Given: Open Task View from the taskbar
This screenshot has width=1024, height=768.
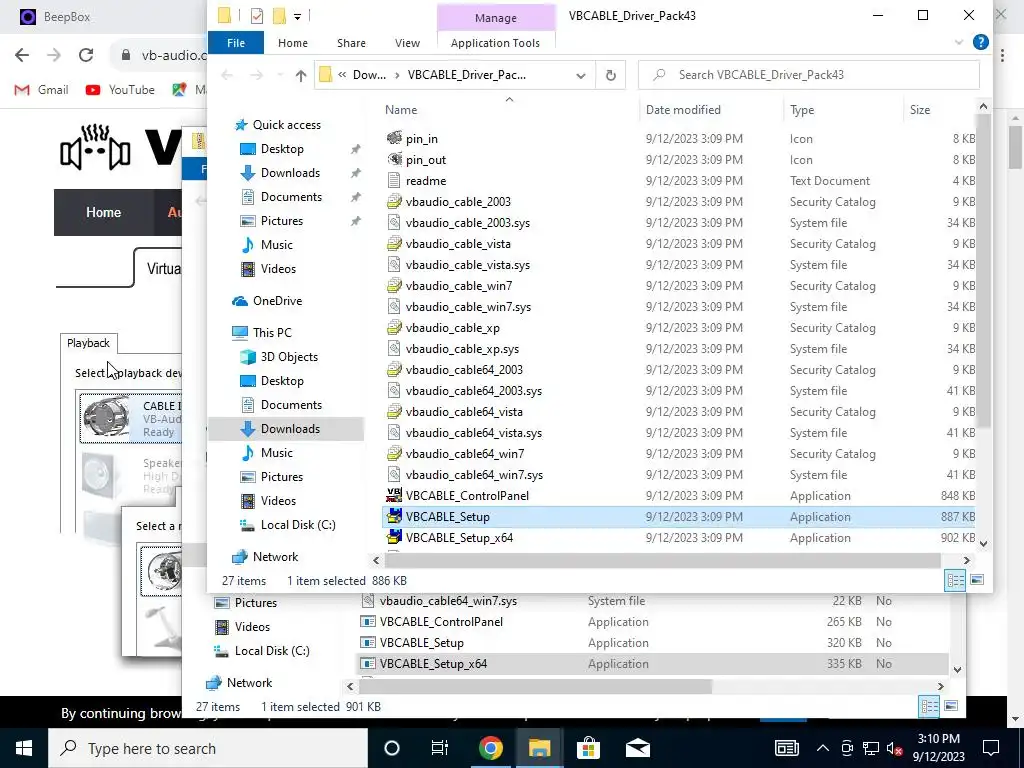Looking at the screenshot, I should pos(440,748).
